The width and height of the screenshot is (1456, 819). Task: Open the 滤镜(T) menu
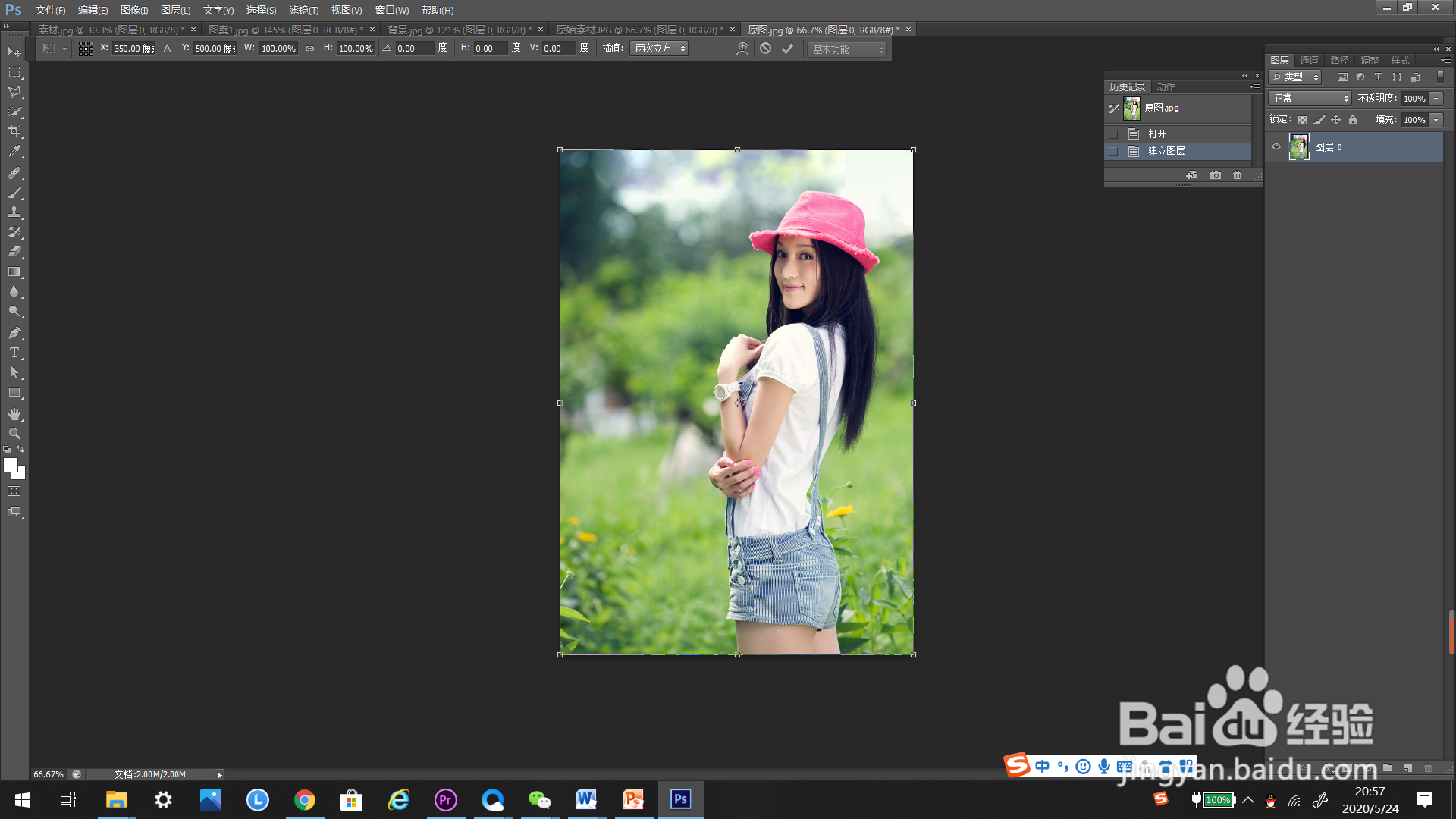[303, 10]
